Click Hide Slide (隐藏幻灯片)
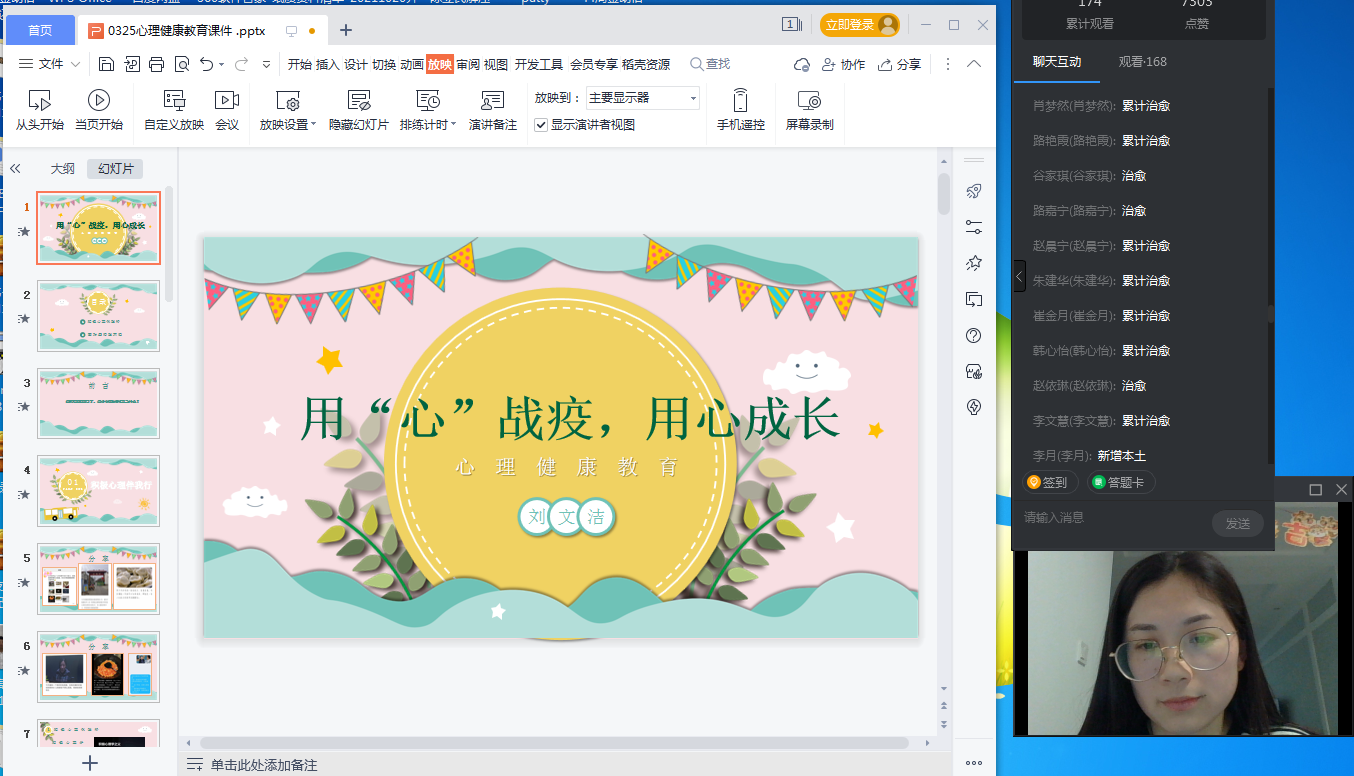This screenshot has height=776, width=1354. coord(359,110)
